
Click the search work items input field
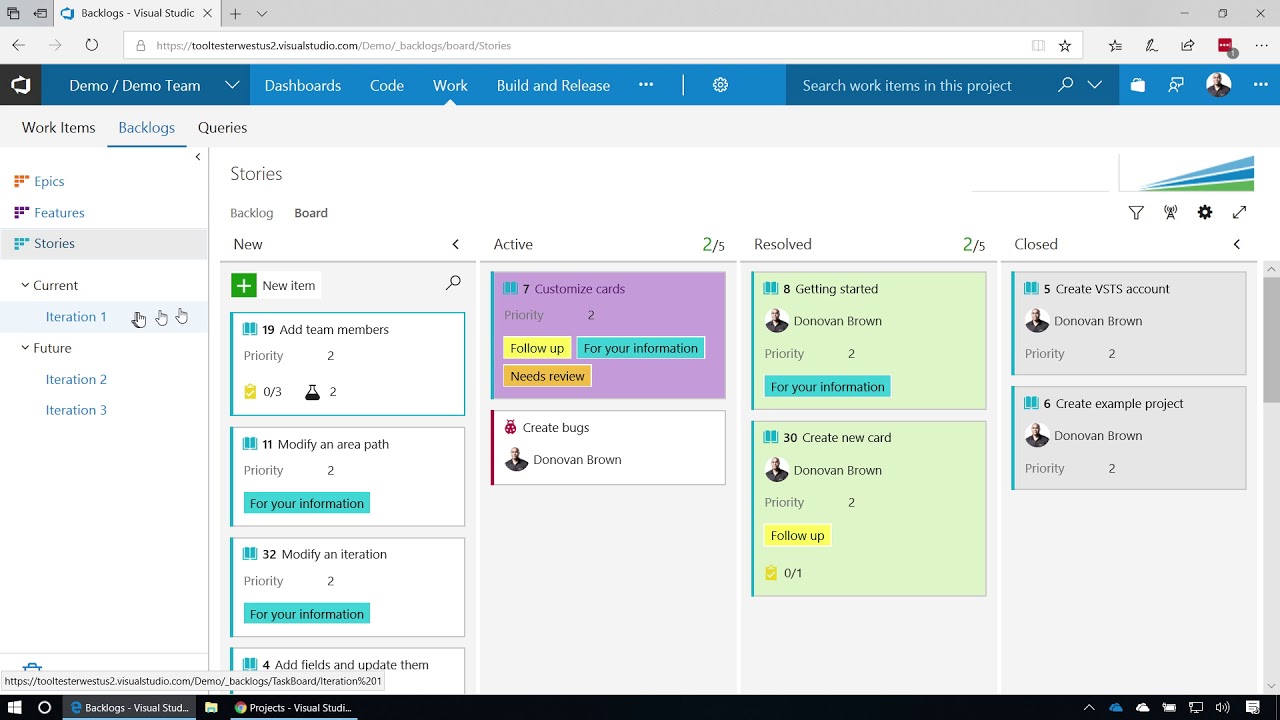click(x=920, y=85)
